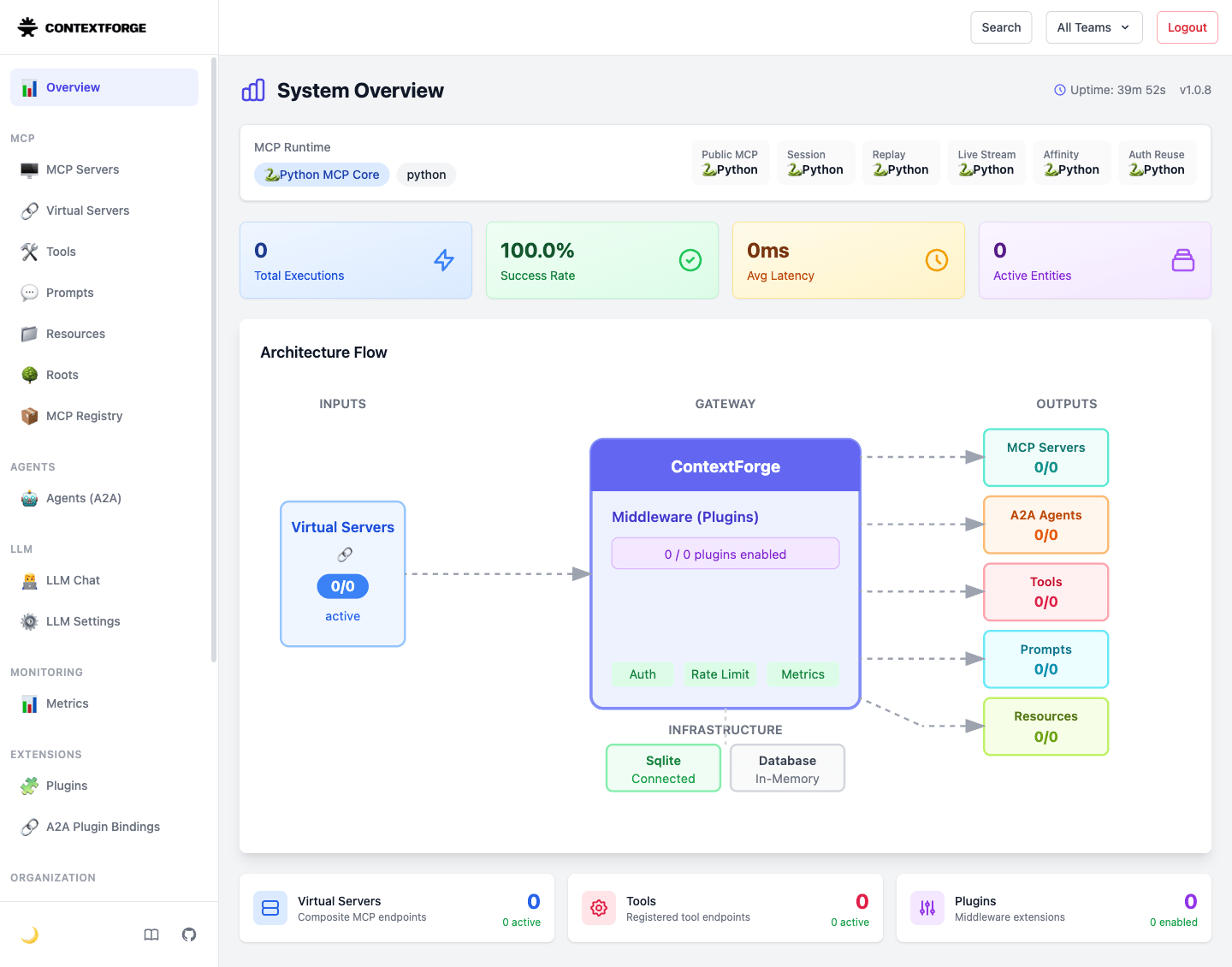This screenshot has height=967, width=1232.
Task: Click the Replay Python chip
Action: (901, 162)
